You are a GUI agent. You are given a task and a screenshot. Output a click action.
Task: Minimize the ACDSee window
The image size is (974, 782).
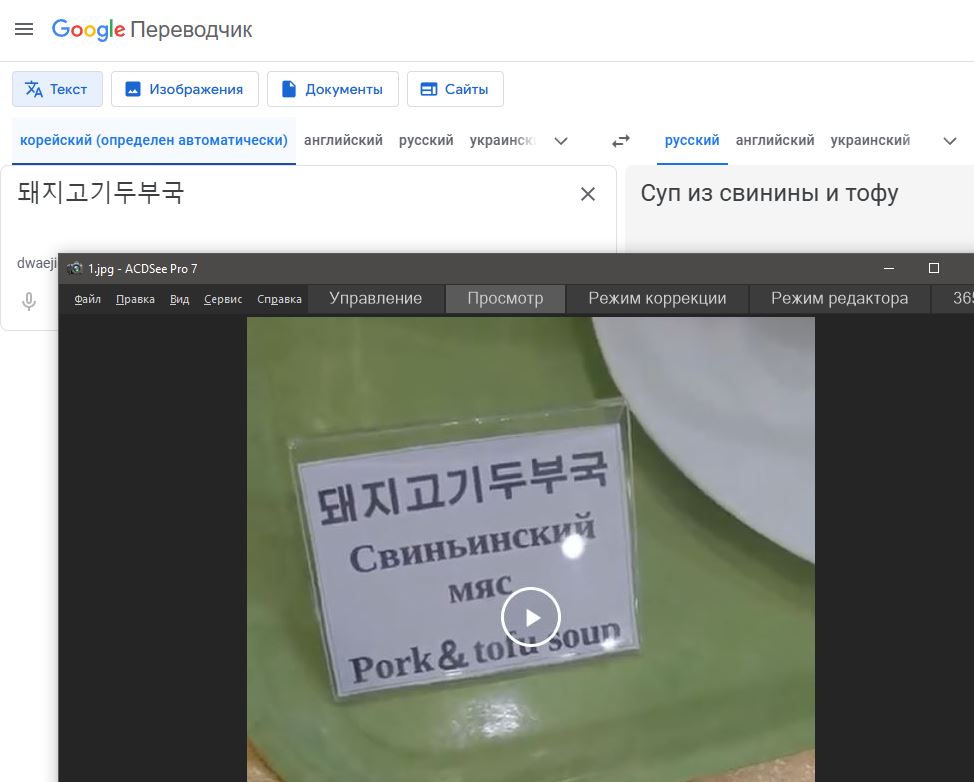[889, 268]
